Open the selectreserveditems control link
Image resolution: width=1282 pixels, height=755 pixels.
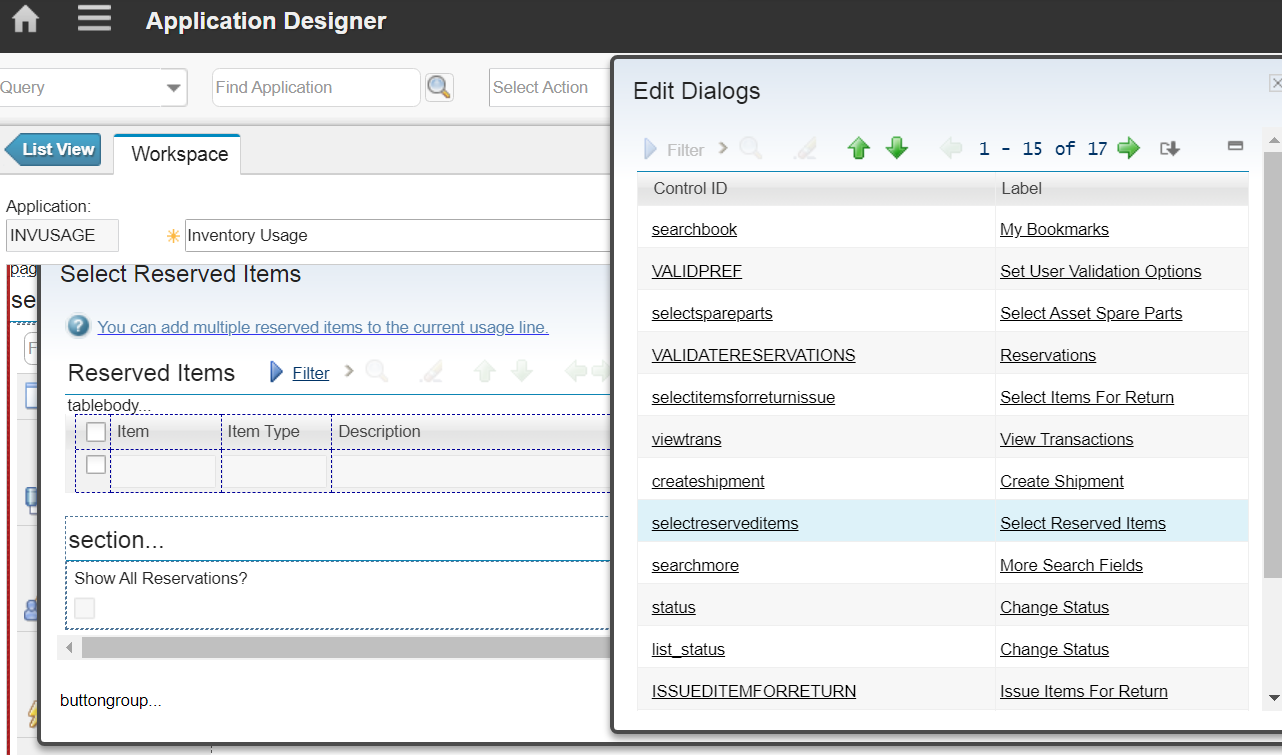(x=722, y=522)
